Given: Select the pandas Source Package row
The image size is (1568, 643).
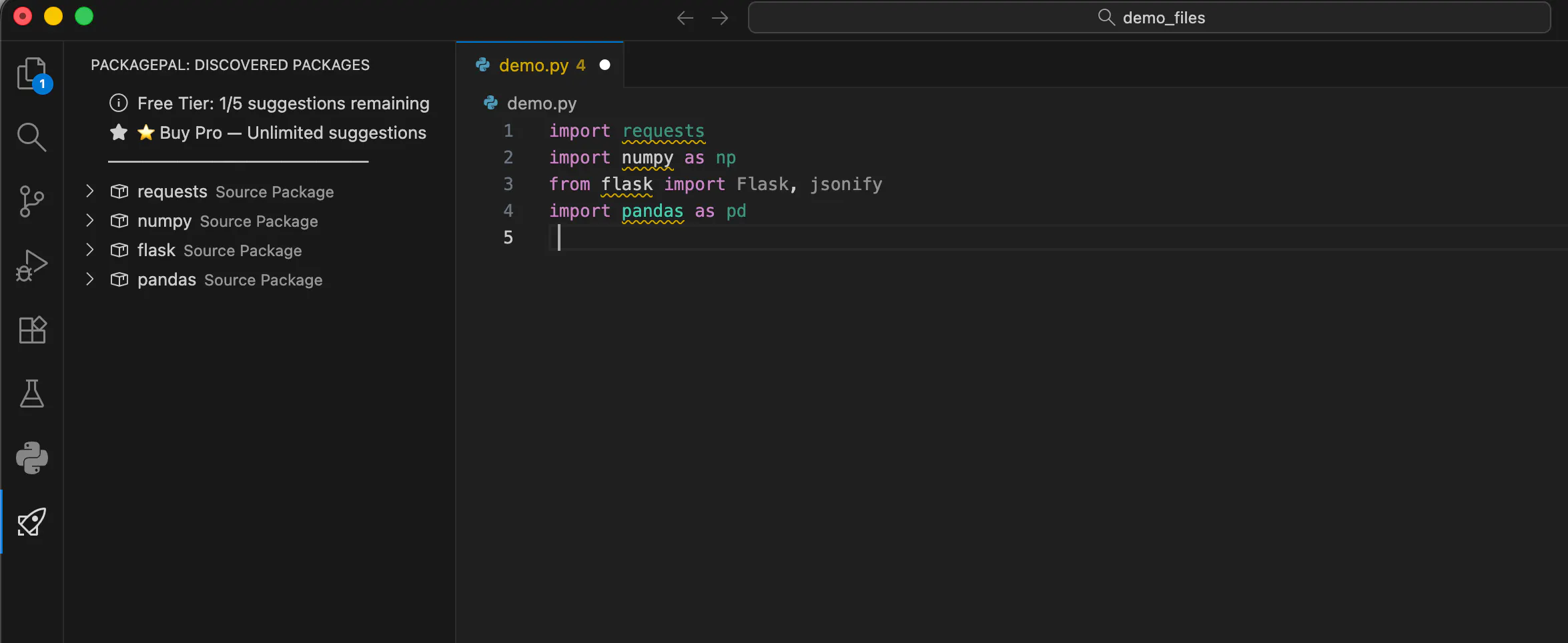Looking at the screenshot, I should click(x=260, y=279).
